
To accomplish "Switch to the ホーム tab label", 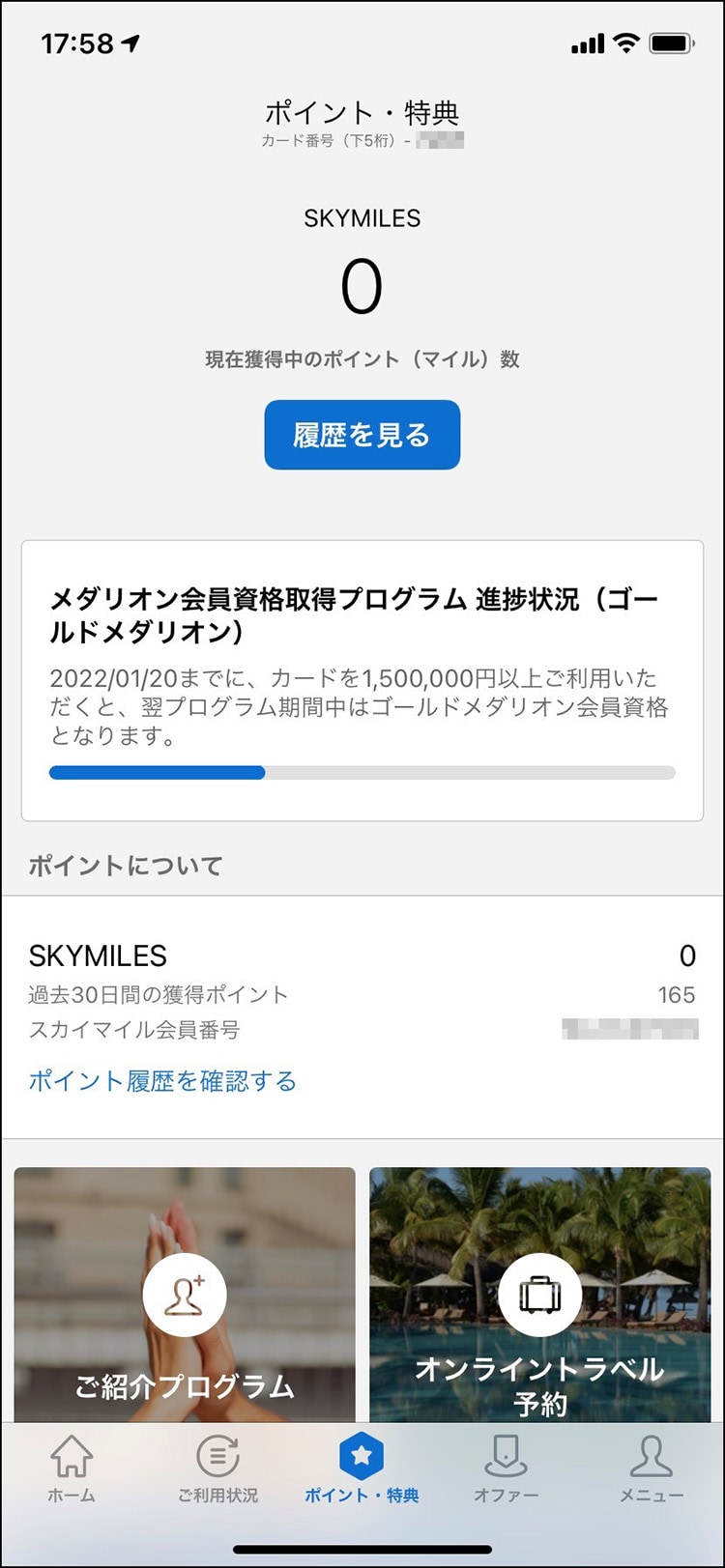I will tap(72, 1496).
